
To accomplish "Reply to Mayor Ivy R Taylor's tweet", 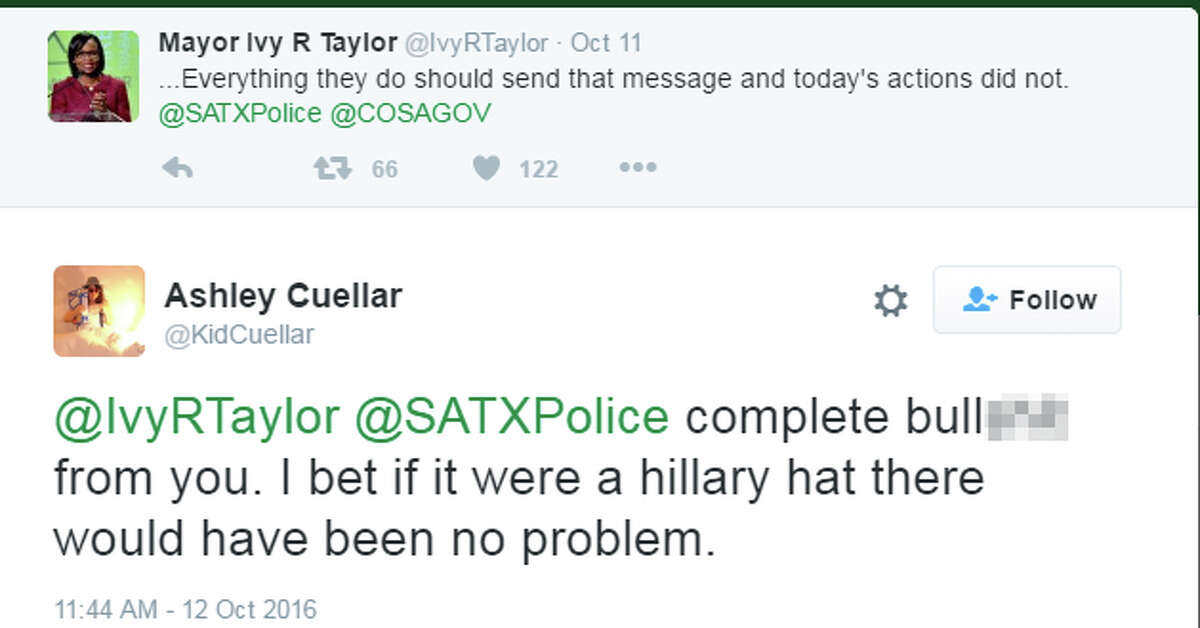I will pos(177,169).
